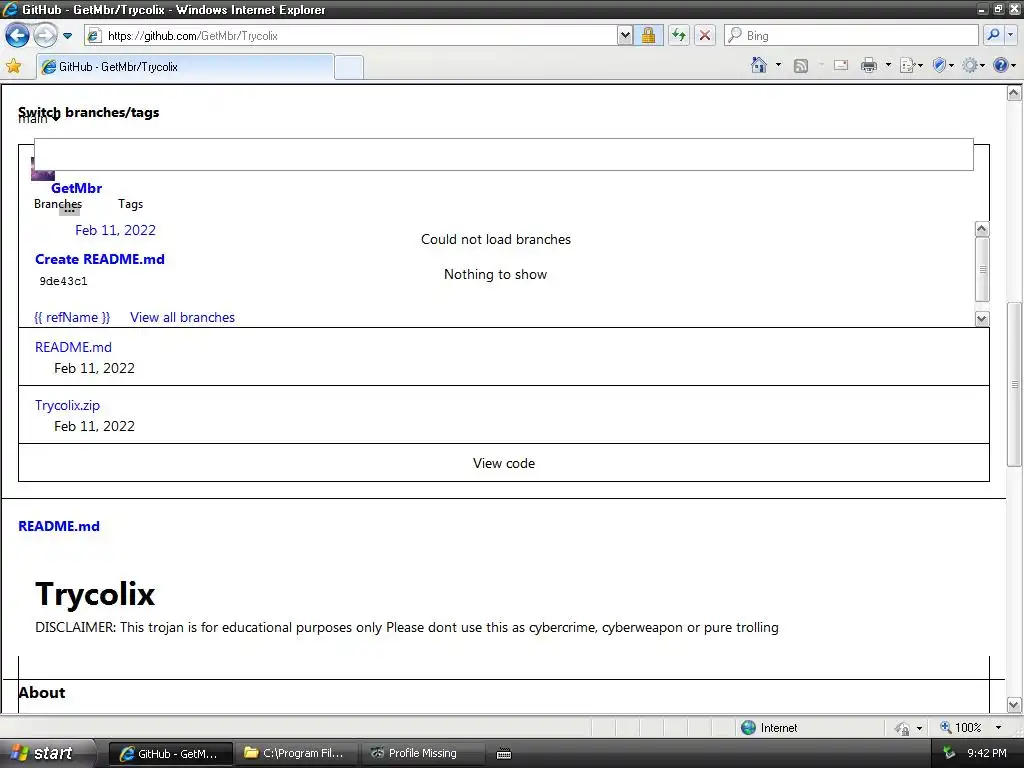The image size is (1024, 768).
Task: Open the Page menu icon
Action: 911,65
